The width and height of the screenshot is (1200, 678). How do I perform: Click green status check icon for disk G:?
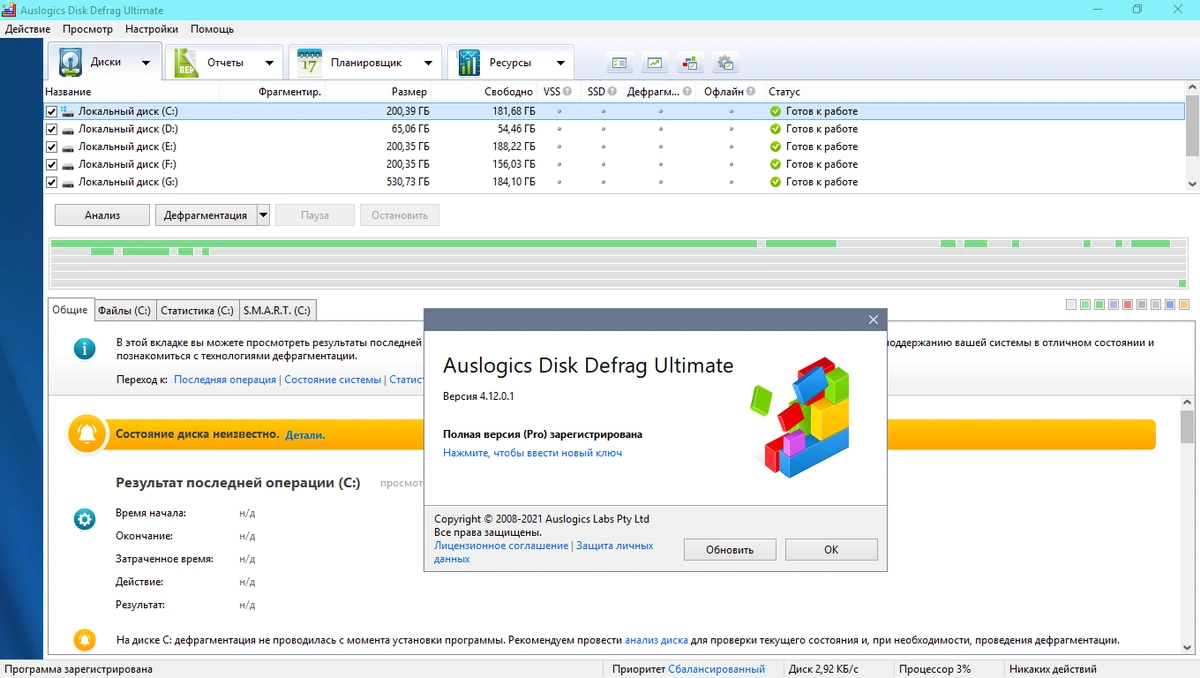pos(775,182)
